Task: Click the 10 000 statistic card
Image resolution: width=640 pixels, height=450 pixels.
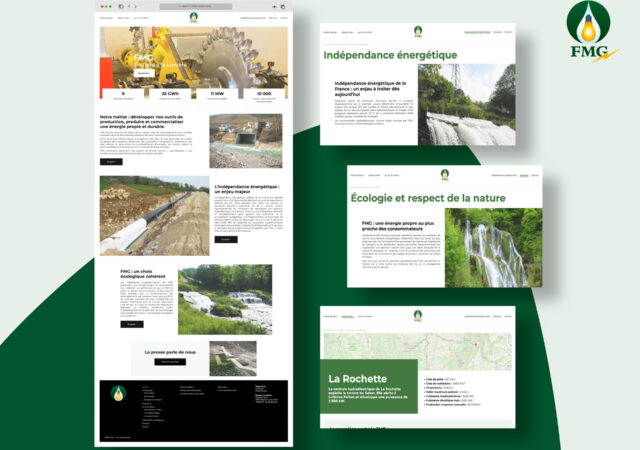Action: point(264,95)
